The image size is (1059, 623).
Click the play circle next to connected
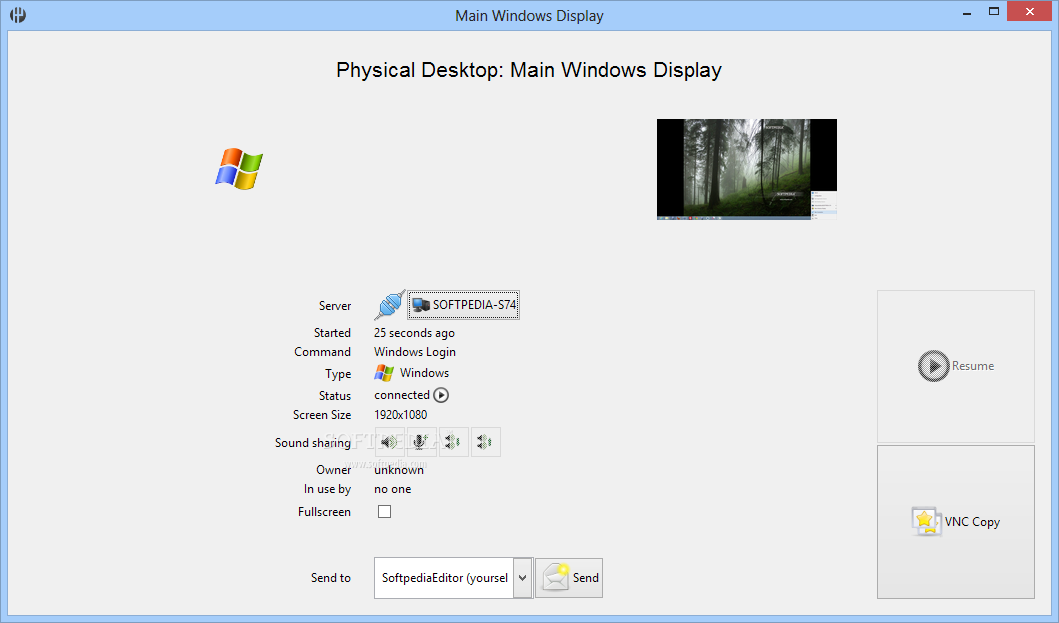pyautogui.click(x=441, y=395)
